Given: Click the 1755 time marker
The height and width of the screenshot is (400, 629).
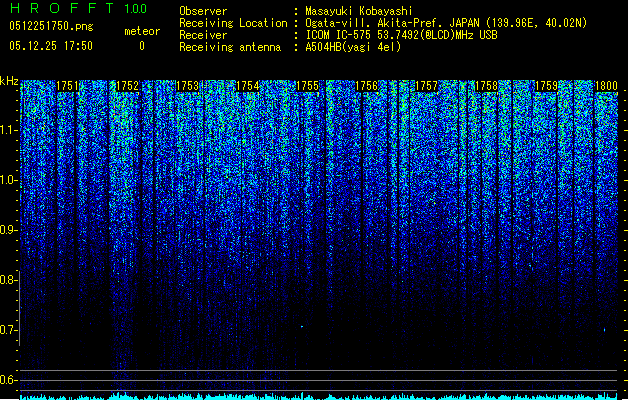Looking at the screenshot, I should [307, 86].
